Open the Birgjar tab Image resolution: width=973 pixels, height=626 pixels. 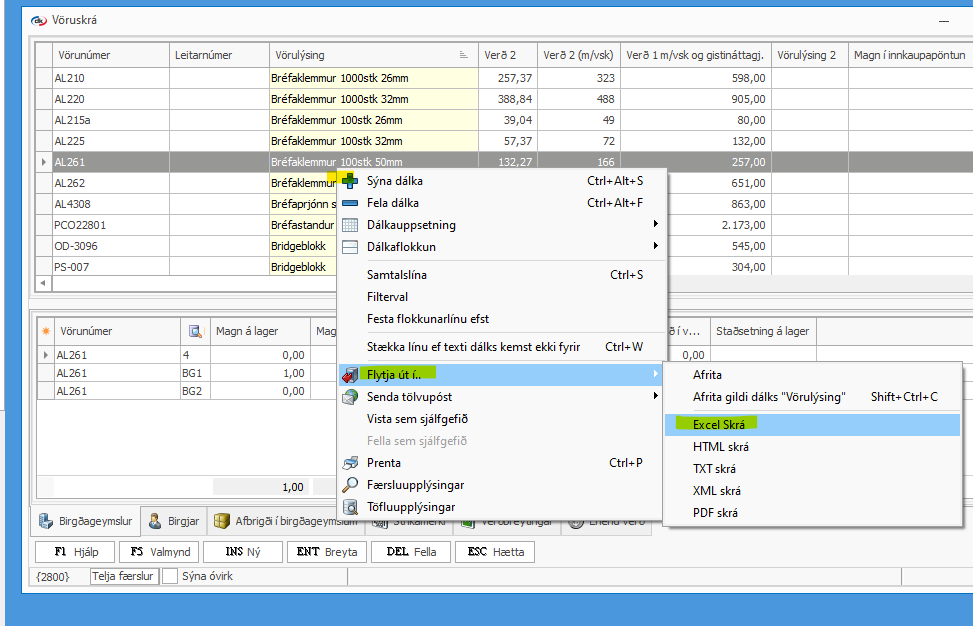click(x=175, y=520)
